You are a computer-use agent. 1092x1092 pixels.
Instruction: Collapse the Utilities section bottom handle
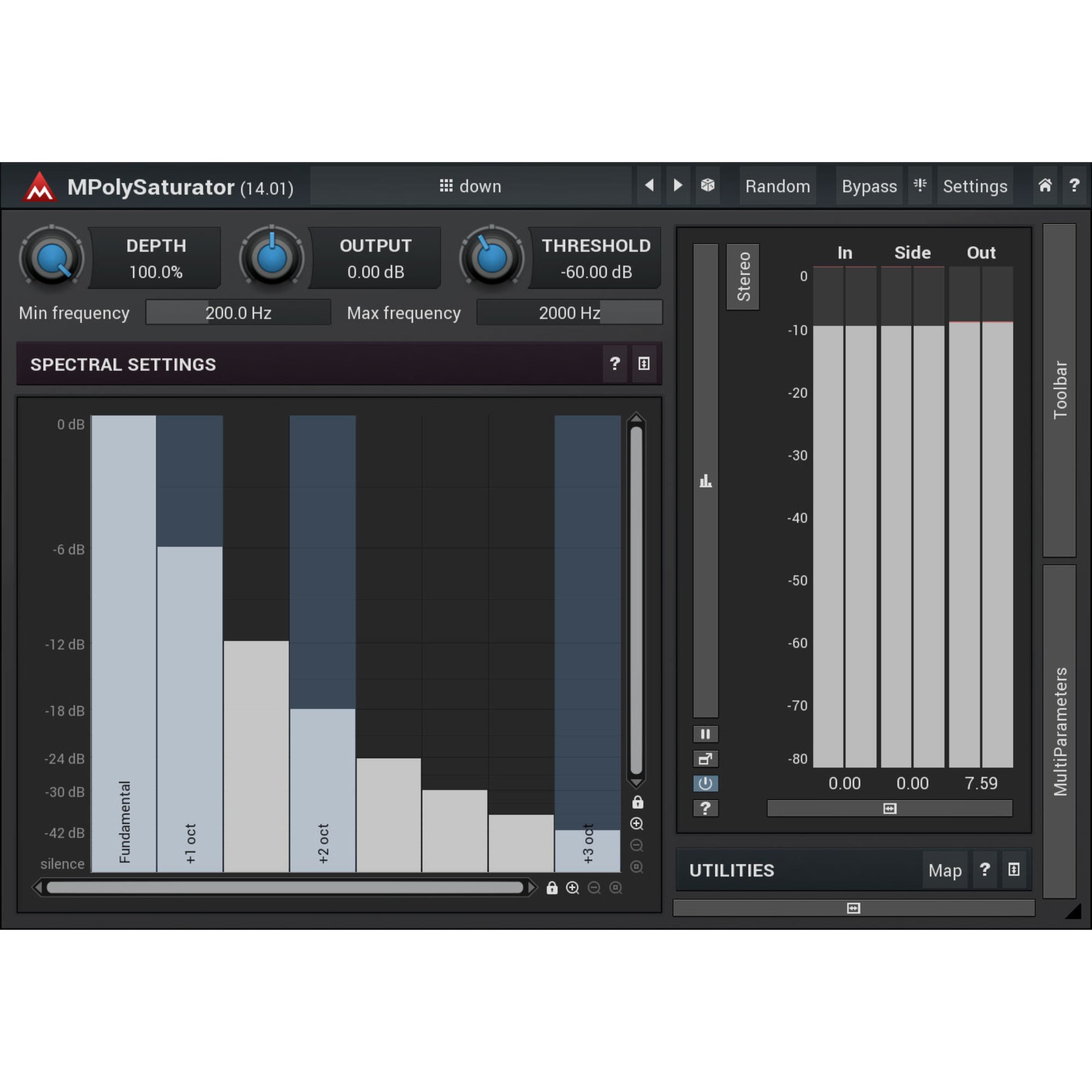(x=853, y=909)
